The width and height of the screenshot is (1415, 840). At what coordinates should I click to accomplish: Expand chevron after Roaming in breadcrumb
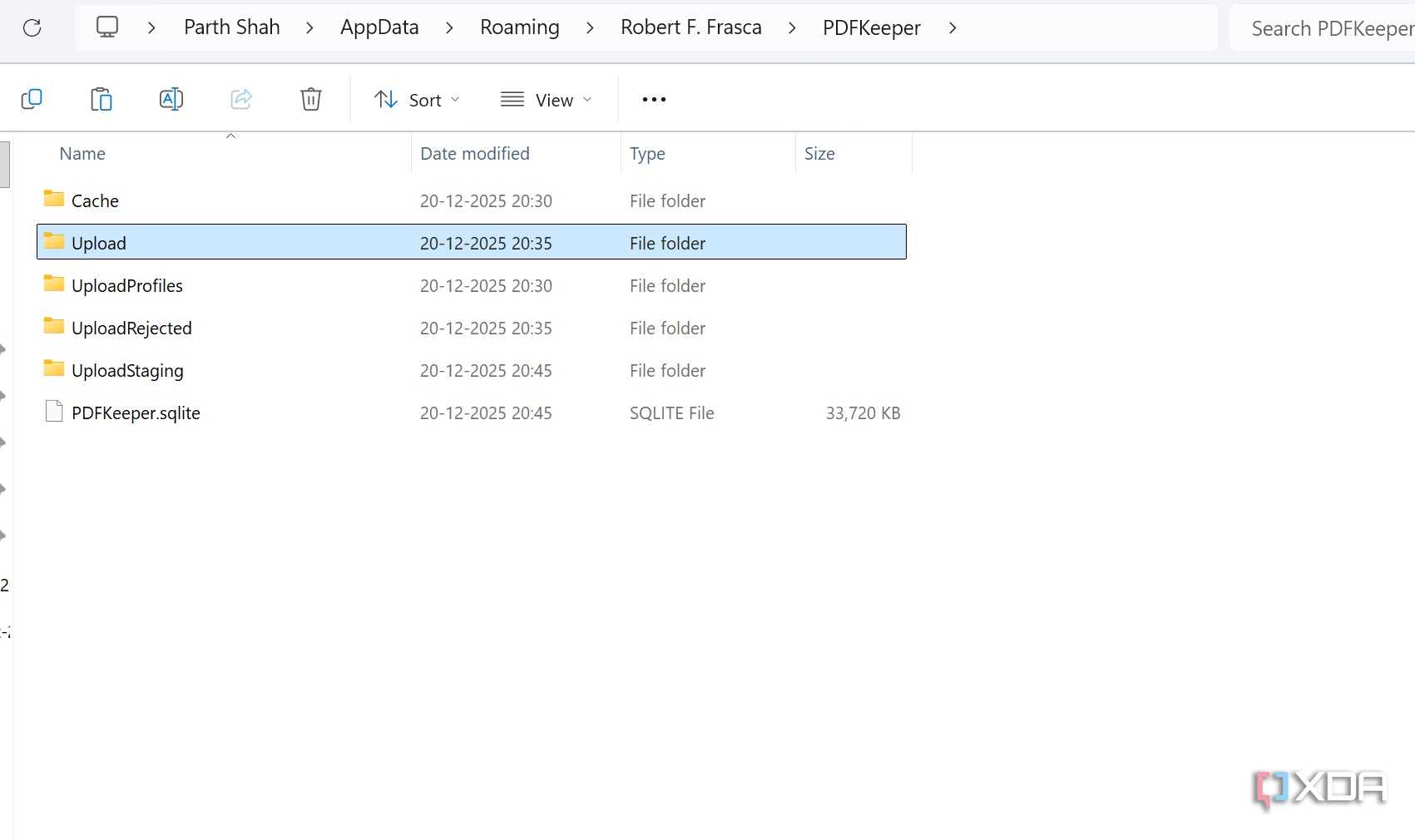pos(590,28)
